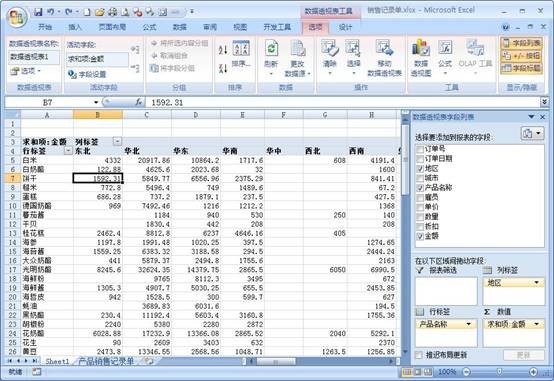Click 更改数据源 change data source
Screen dimensions: 554x381
[x=297, y=58]
